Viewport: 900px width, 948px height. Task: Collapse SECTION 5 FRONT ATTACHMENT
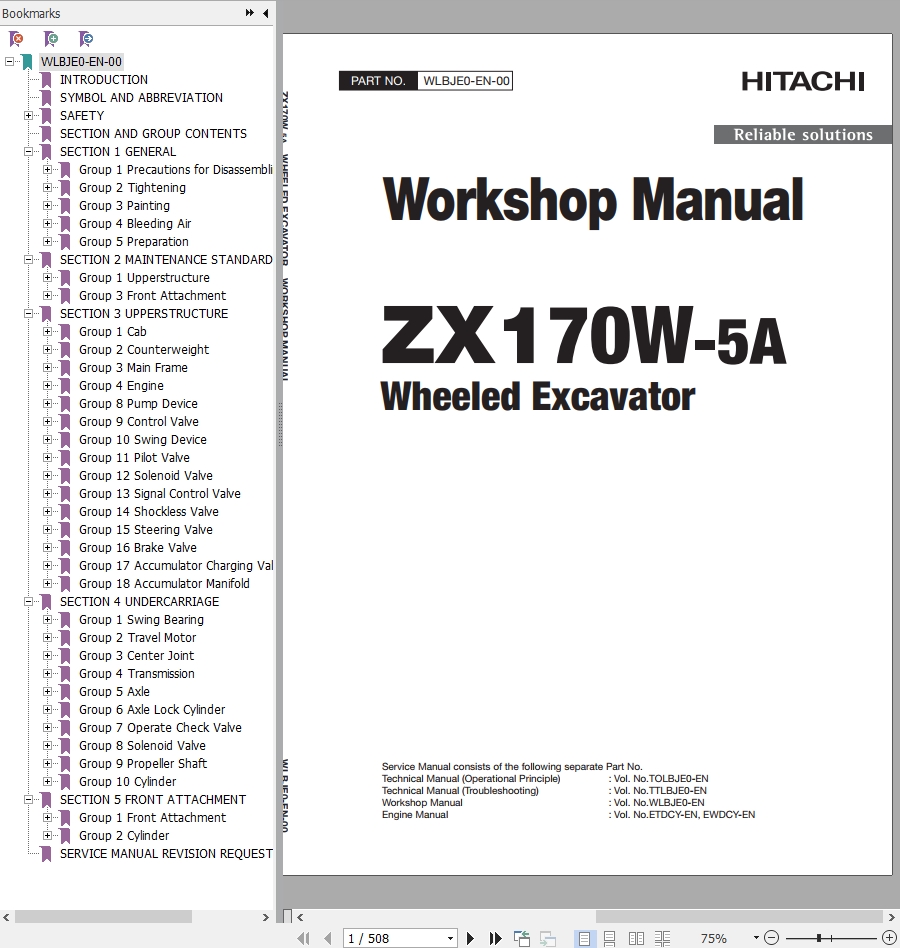tap(28, 799)
